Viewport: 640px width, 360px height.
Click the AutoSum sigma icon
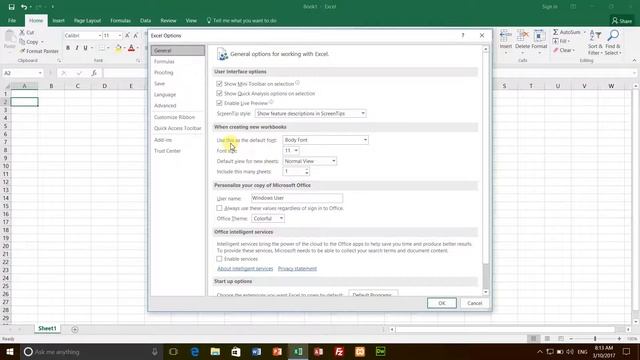coord(556,32)
